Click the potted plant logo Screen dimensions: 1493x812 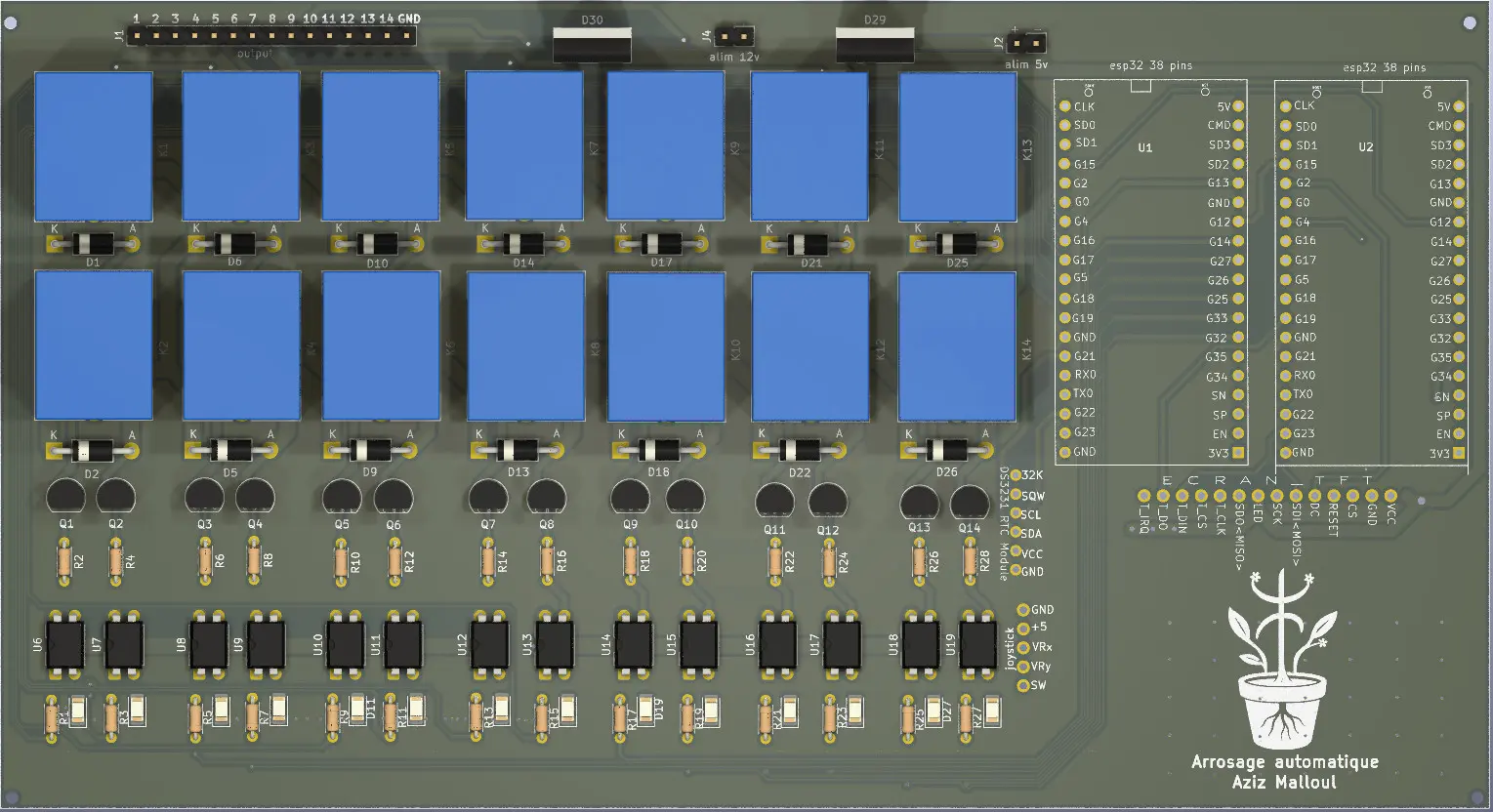click(1282, 660)
